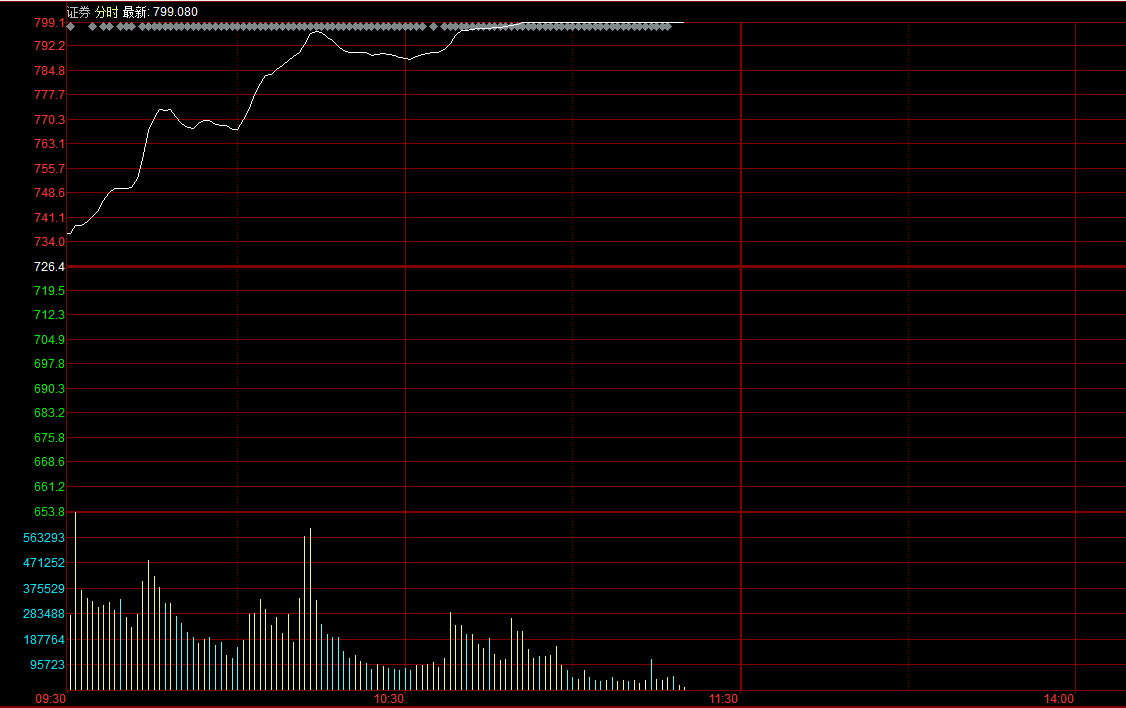Image resolution: width=1126 pixels, height=708 pixels.
Task: Select price axis label 704.9
Action: pos(50,340)
